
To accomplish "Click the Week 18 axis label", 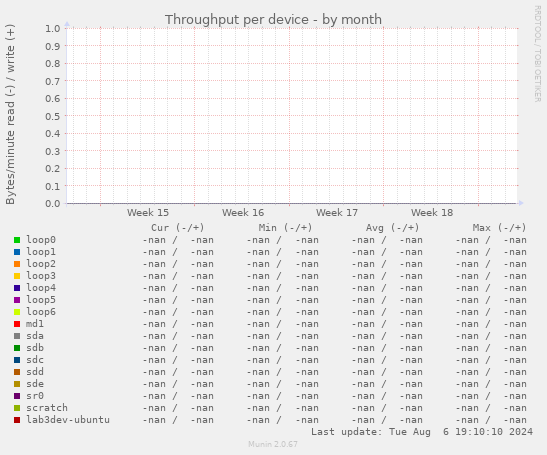I will click(x=432, y=212).
